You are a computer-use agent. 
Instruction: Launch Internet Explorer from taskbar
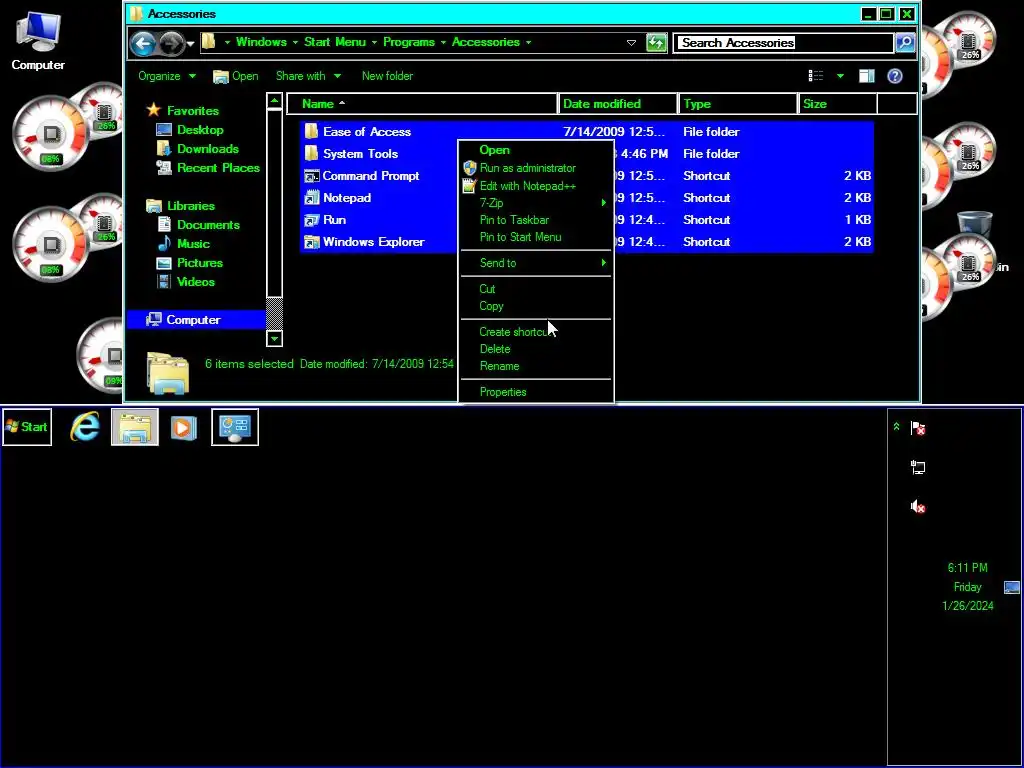point(85,427)
